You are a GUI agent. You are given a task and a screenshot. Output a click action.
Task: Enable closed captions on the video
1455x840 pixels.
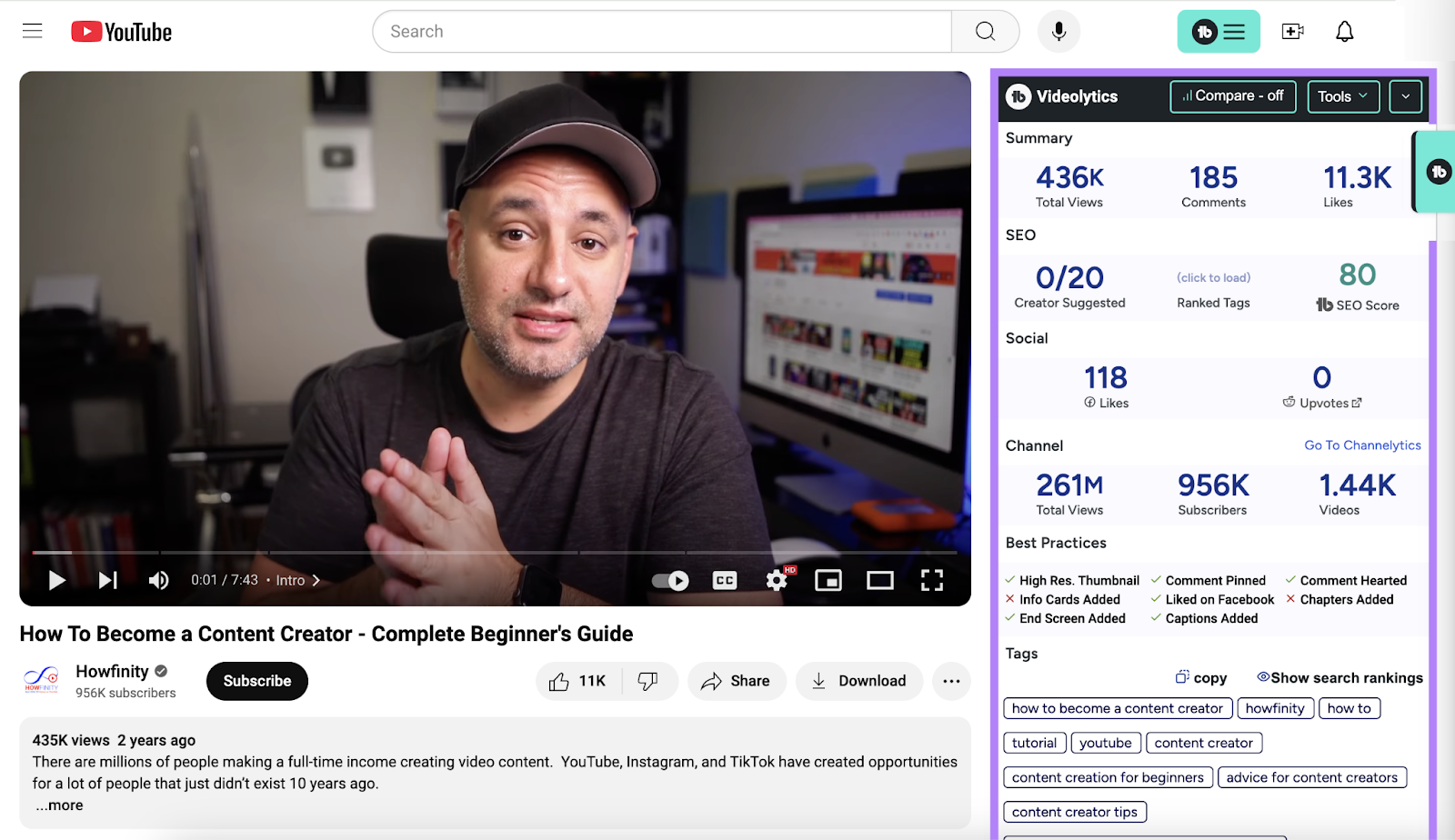[724, 580]
